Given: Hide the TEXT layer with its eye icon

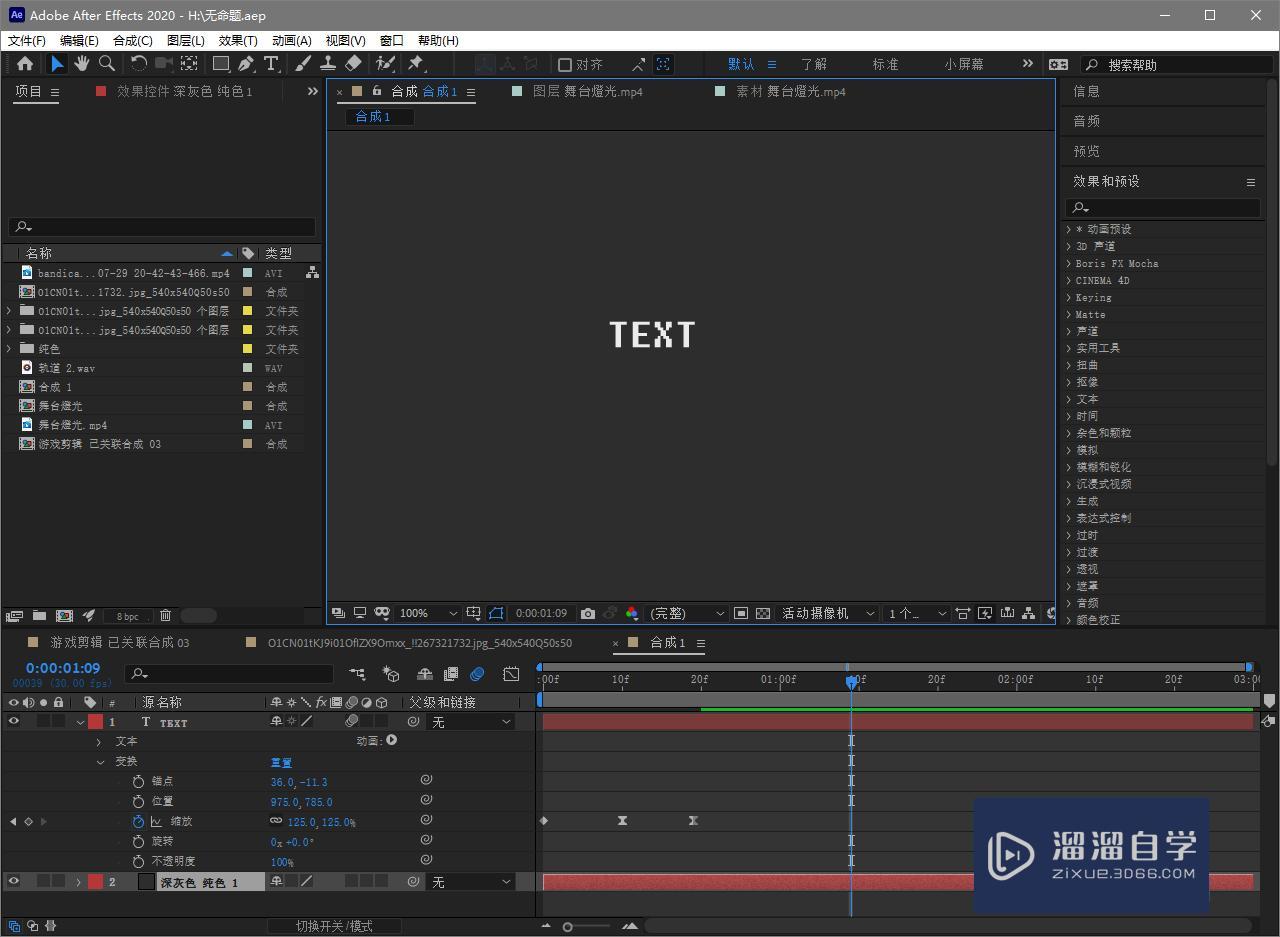Looking at the screenshot, I should click(x=14, y=721).
